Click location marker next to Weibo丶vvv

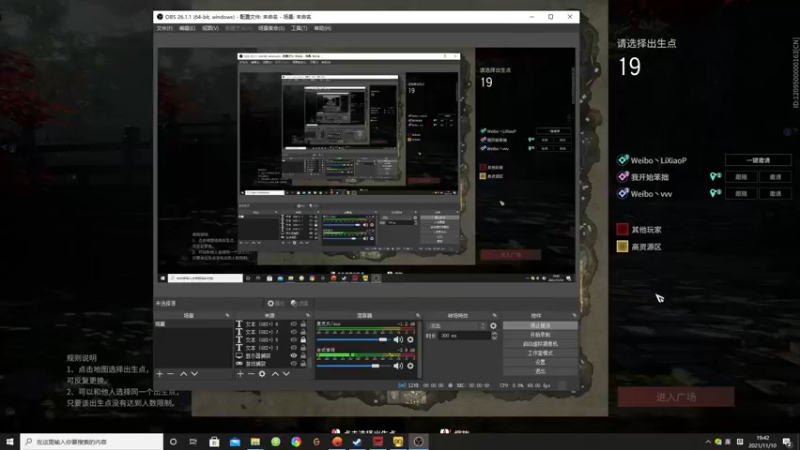(715, 193)
